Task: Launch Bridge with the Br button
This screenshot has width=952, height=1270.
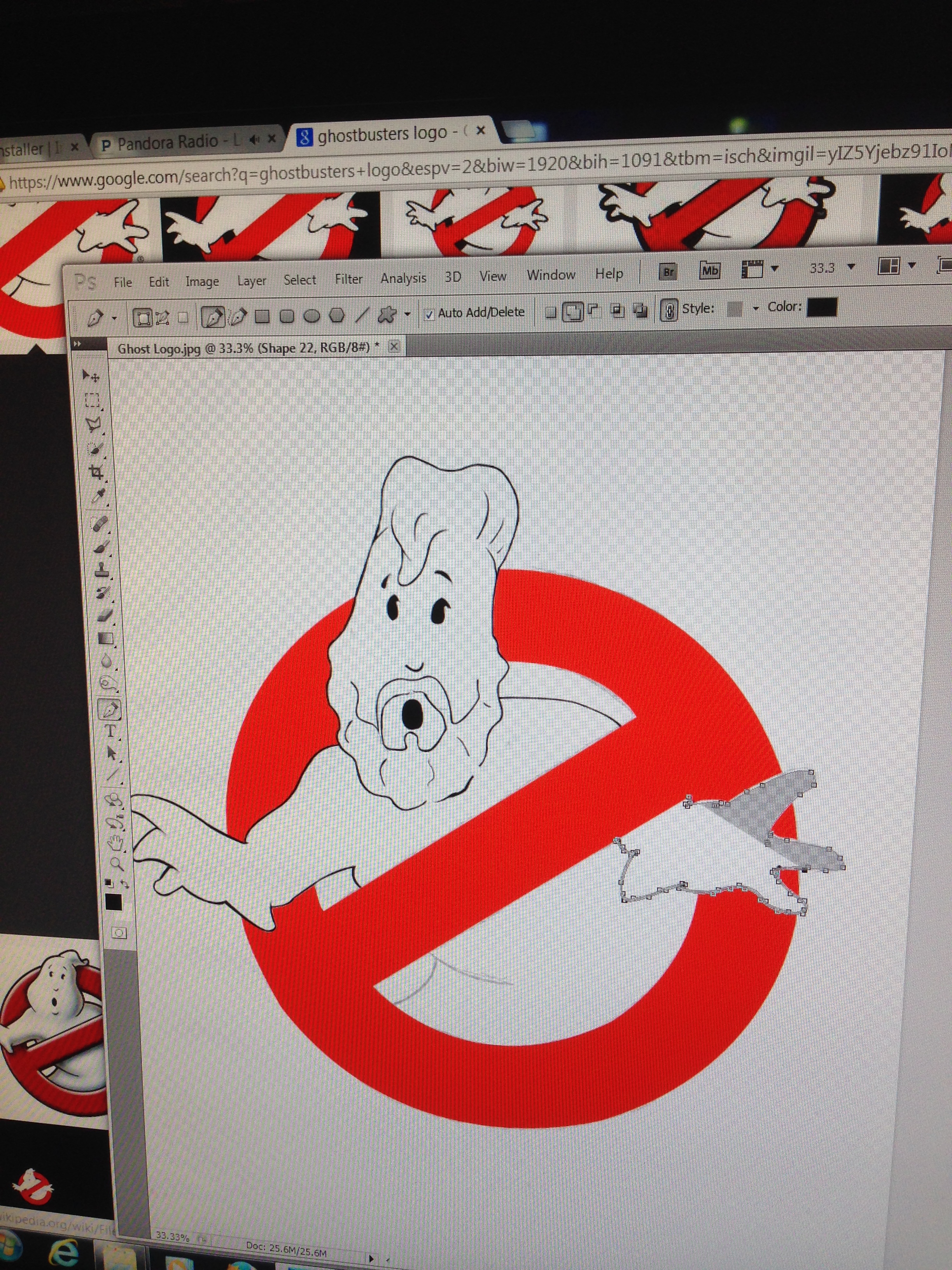Action: tap(668, 272)
